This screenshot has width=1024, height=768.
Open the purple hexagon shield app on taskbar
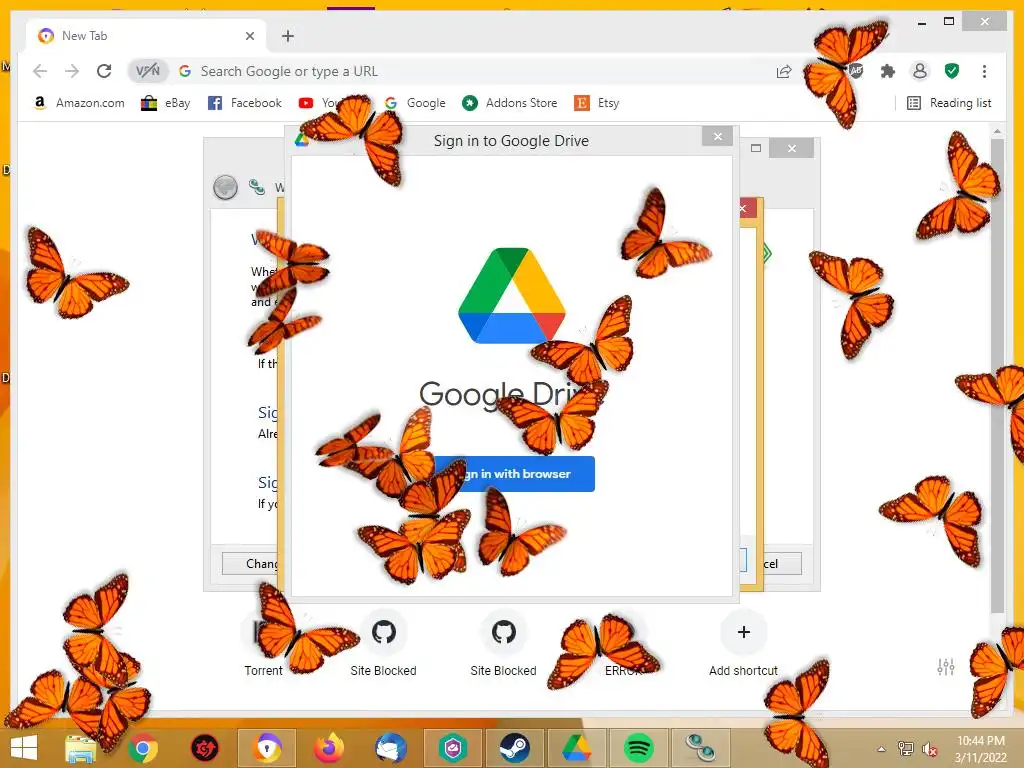(453, 748)
